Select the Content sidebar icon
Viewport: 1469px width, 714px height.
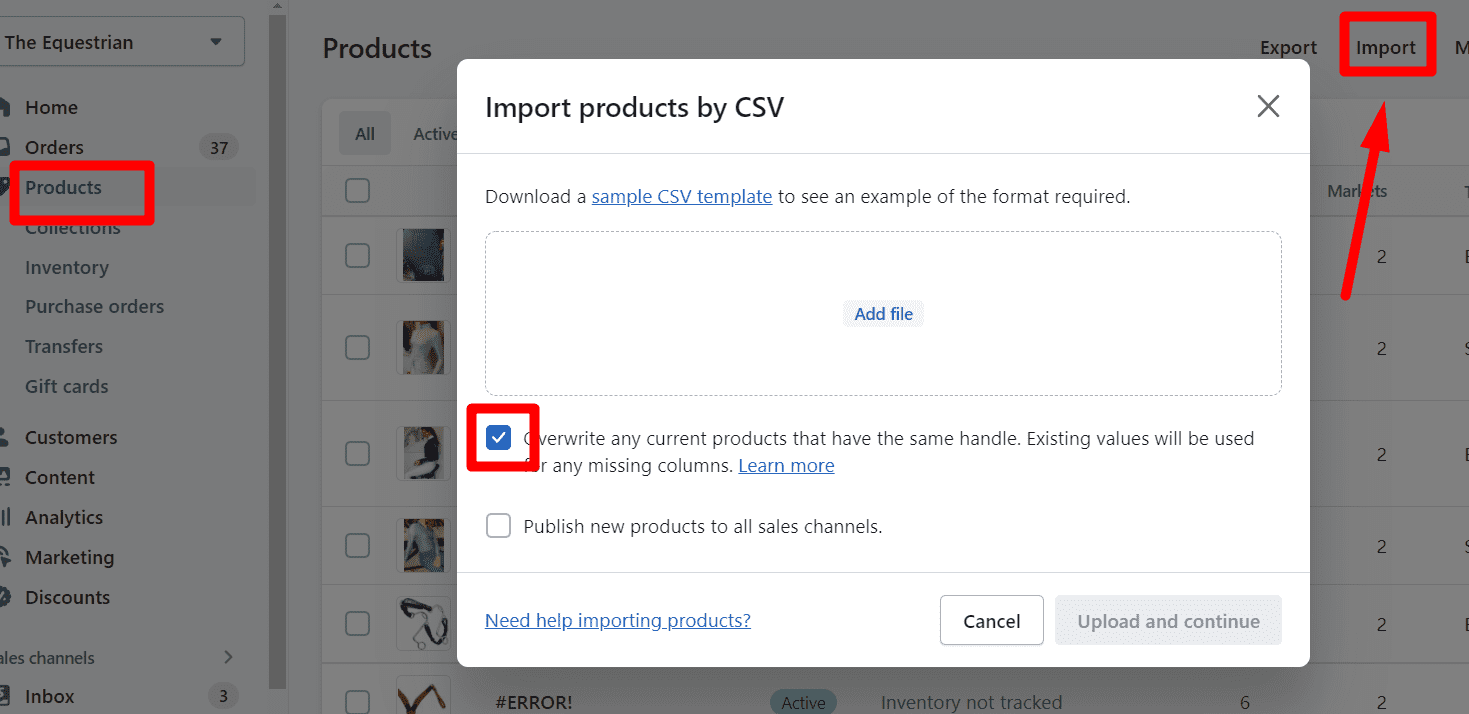pyautogui.click(x=4, y=477)
